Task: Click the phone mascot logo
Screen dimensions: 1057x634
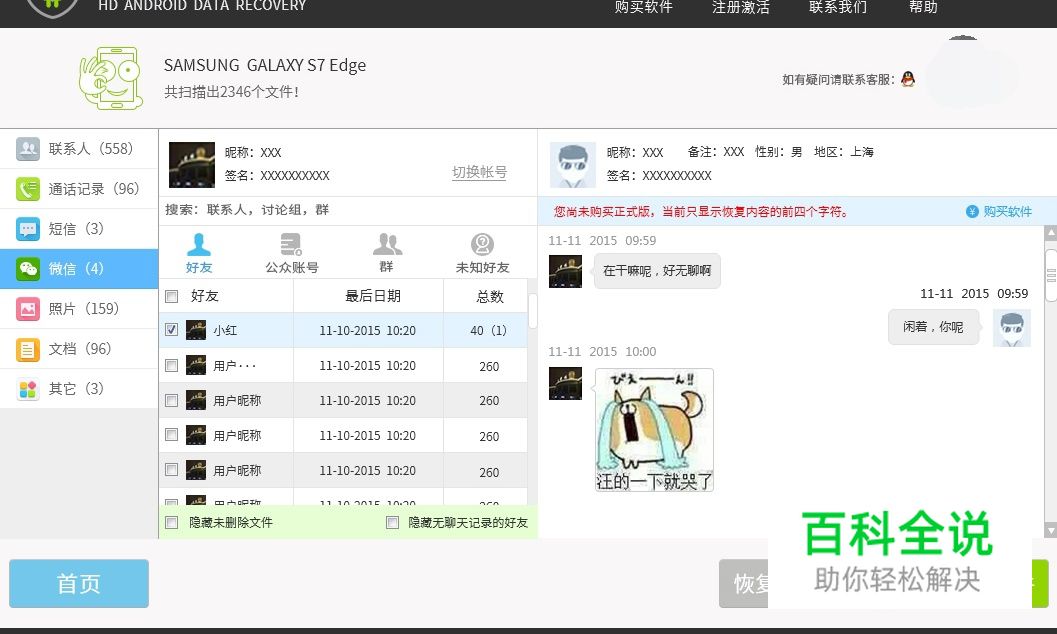Action: click(x=111, y=78)
